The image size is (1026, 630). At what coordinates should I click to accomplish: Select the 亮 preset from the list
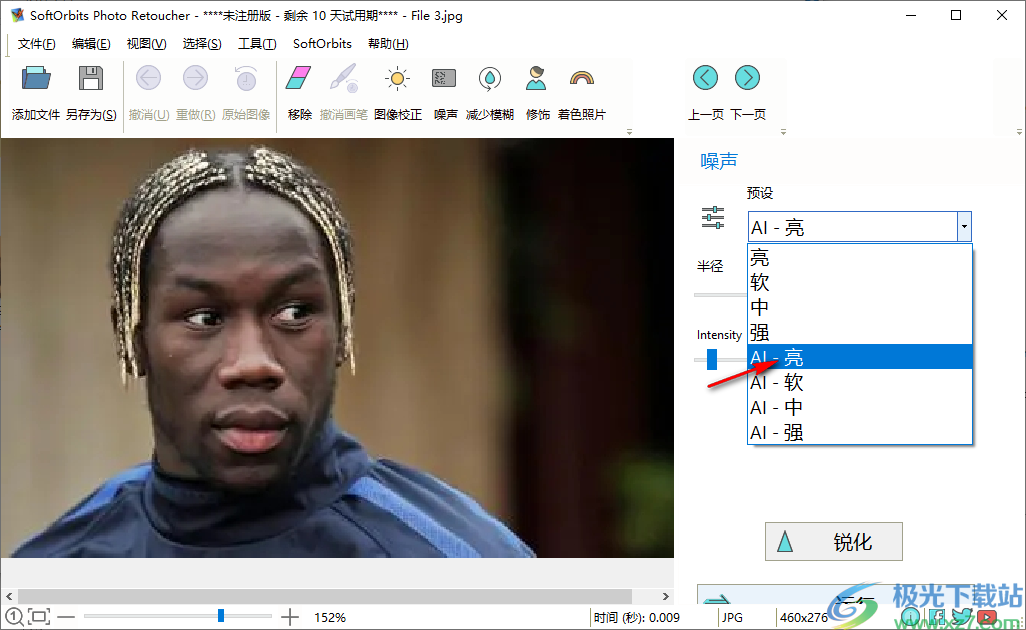point(758,257)
